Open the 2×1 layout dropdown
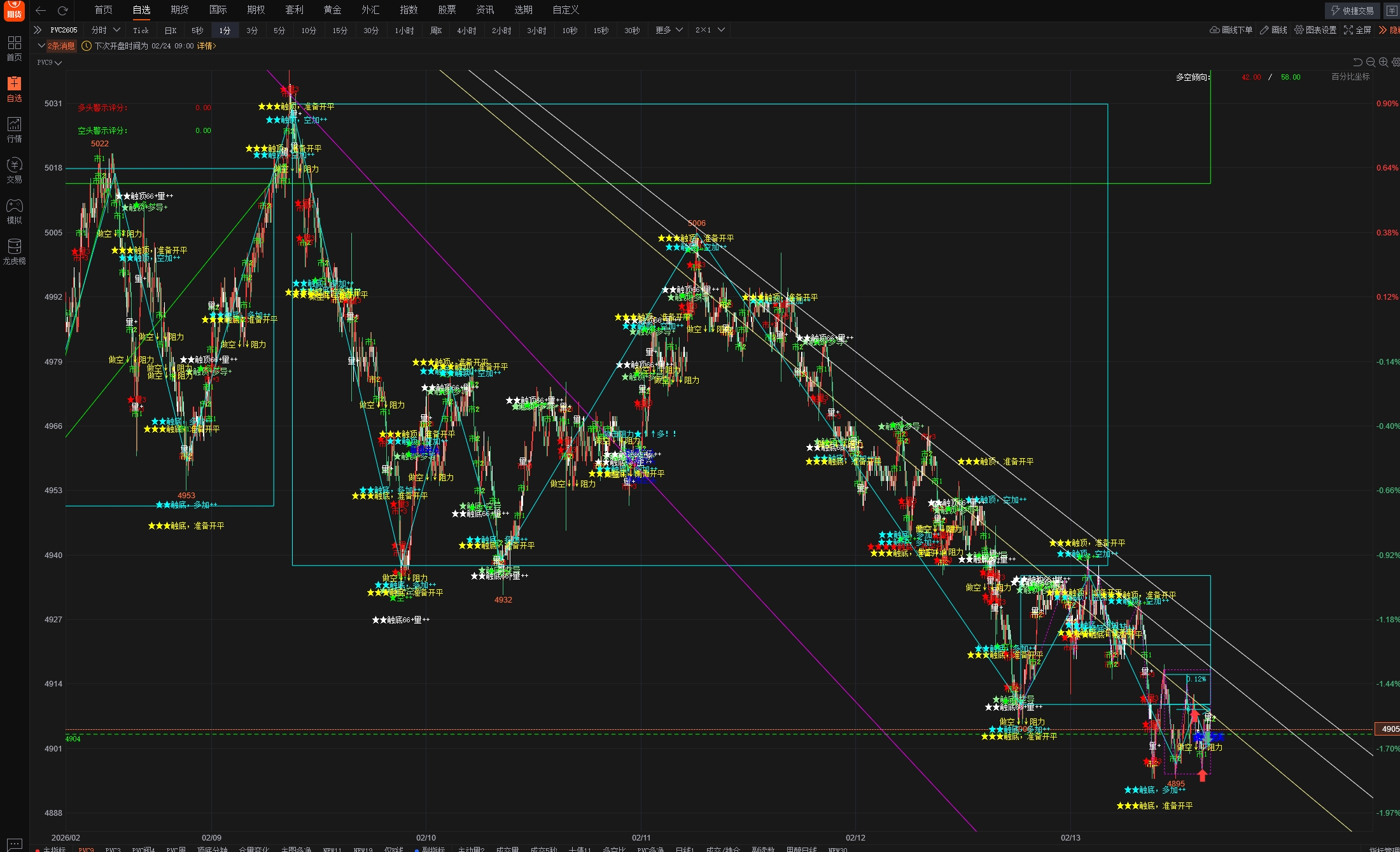The width and height of the screenshot is (1400, 852). pos(710,30)
